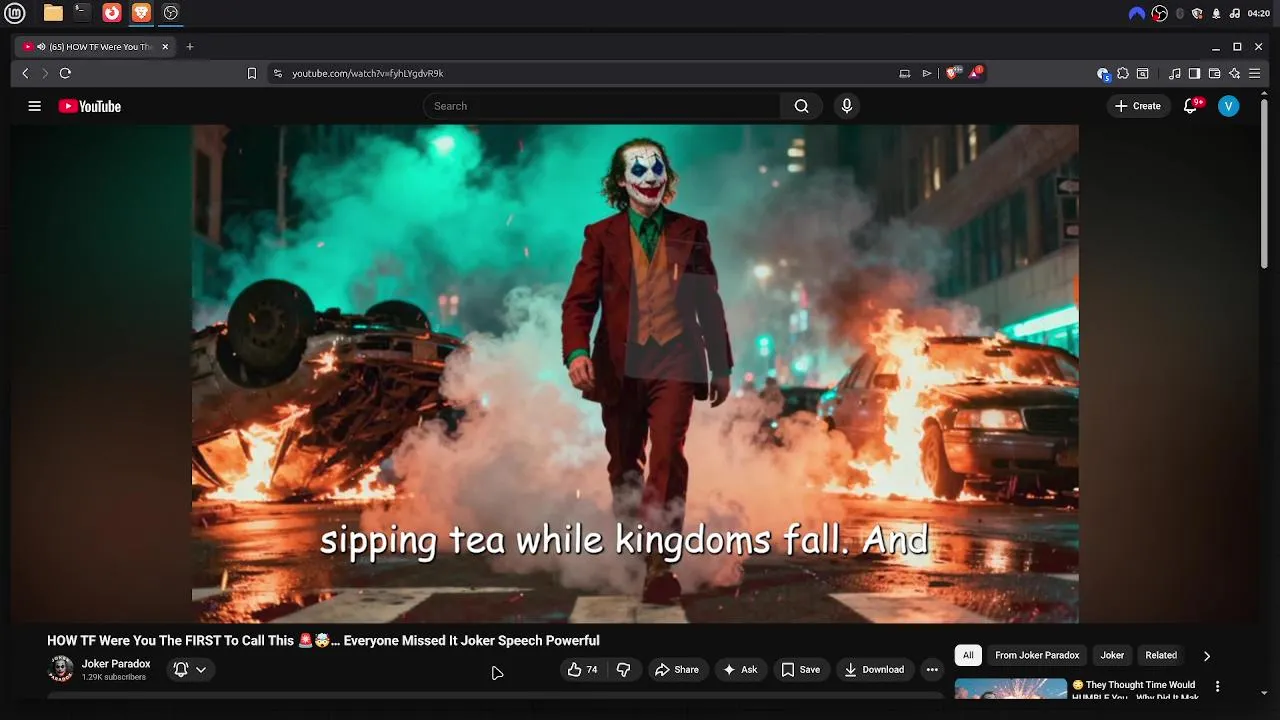Show the browser sidebar panel
Image resolution: width=1280 pixels, height=720 pixels.
point(1194,73)
